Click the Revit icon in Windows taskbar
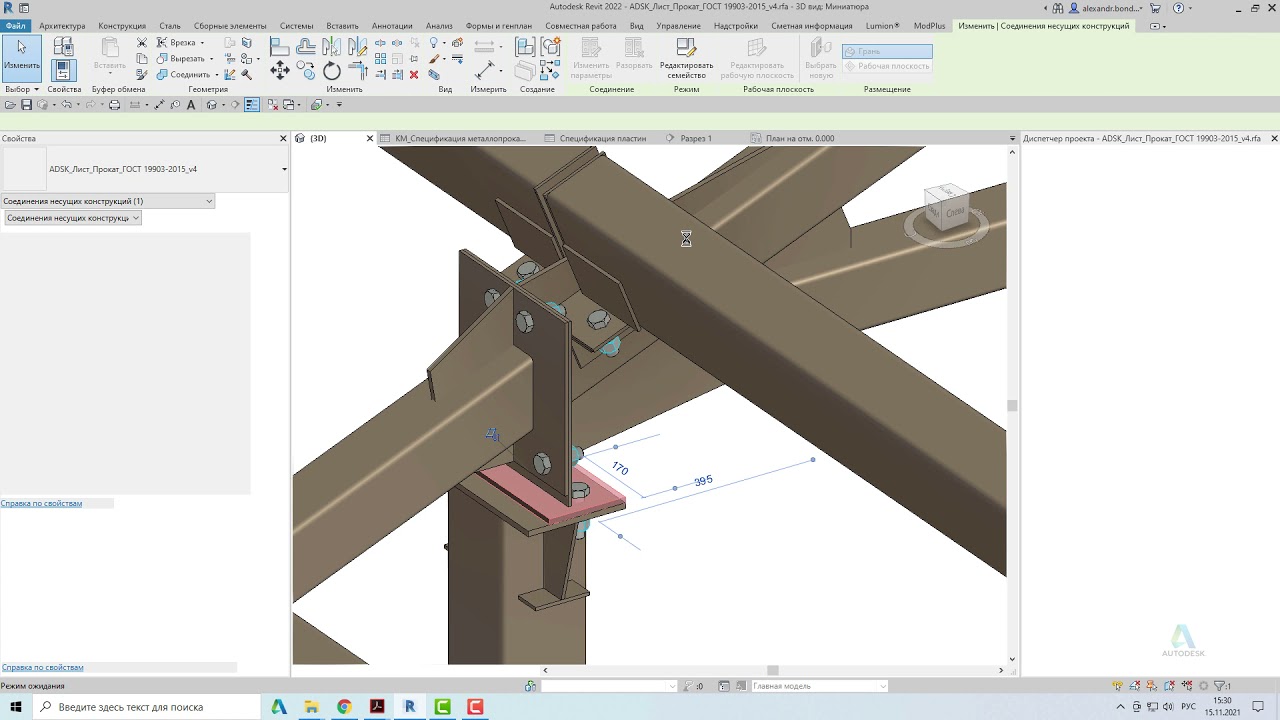Image resolution: width=1280 pixels, height=720 pixels. (x=409, y=707)
